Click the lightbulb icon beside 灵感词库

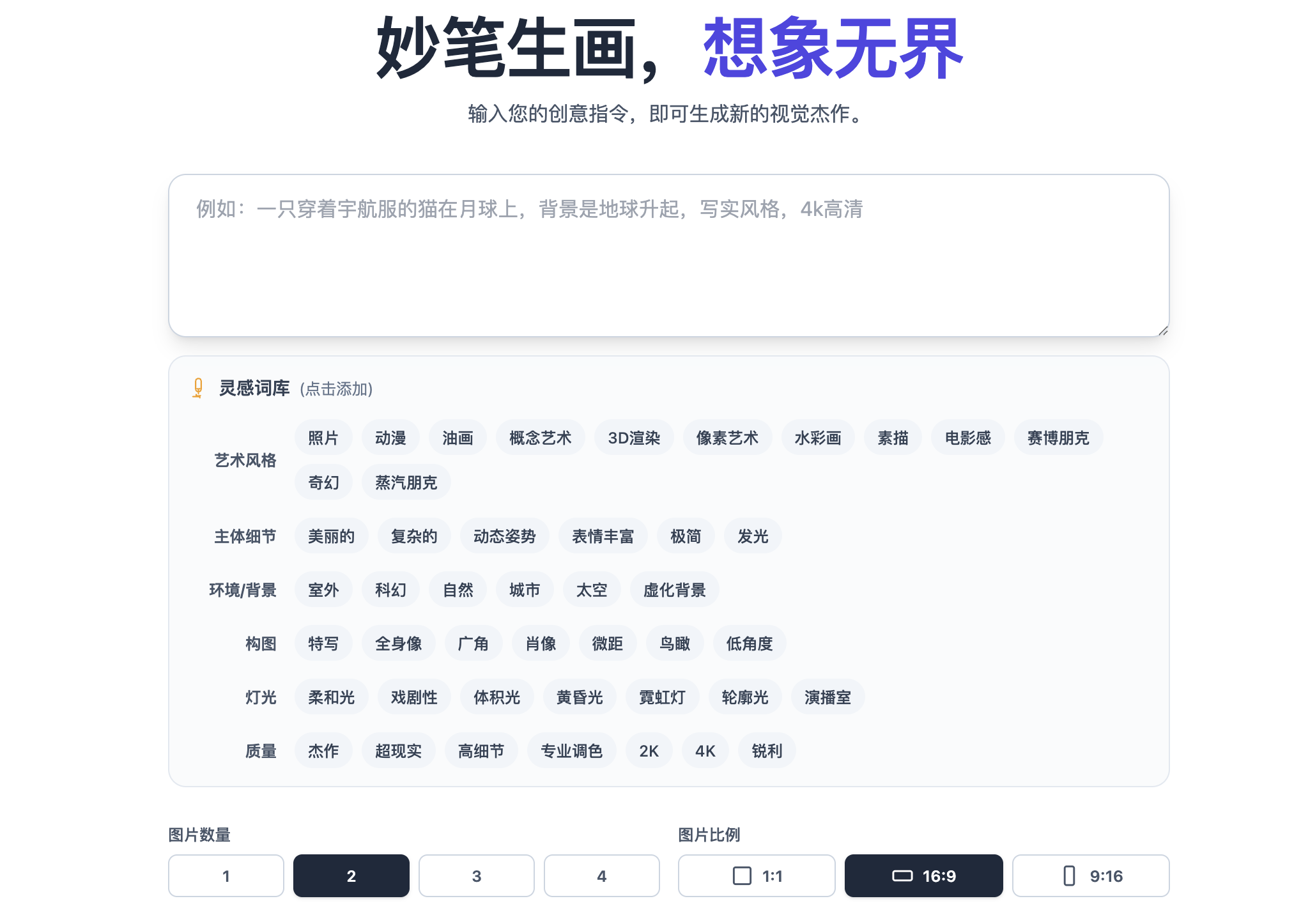[197, 388]
